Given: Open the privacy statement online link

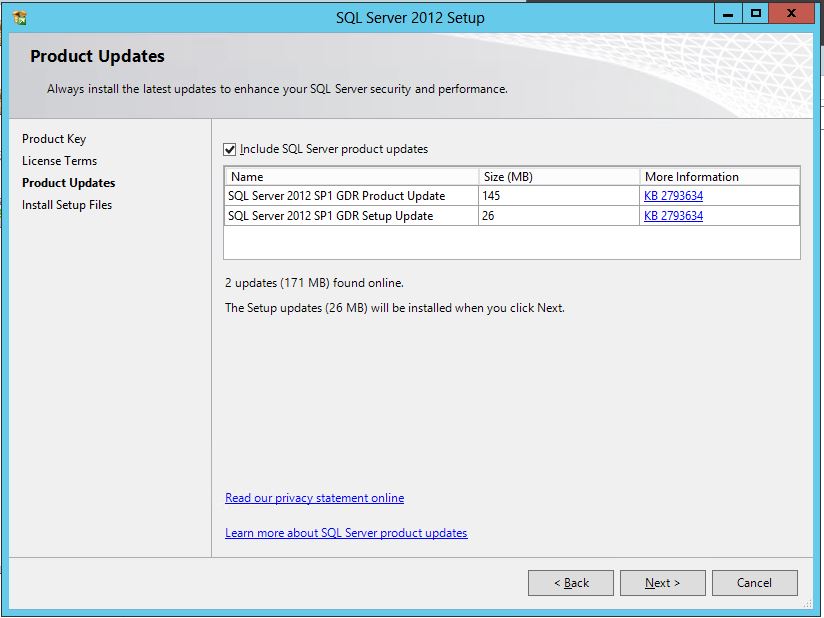Looking at the screenshot, I should click(314, 498).
